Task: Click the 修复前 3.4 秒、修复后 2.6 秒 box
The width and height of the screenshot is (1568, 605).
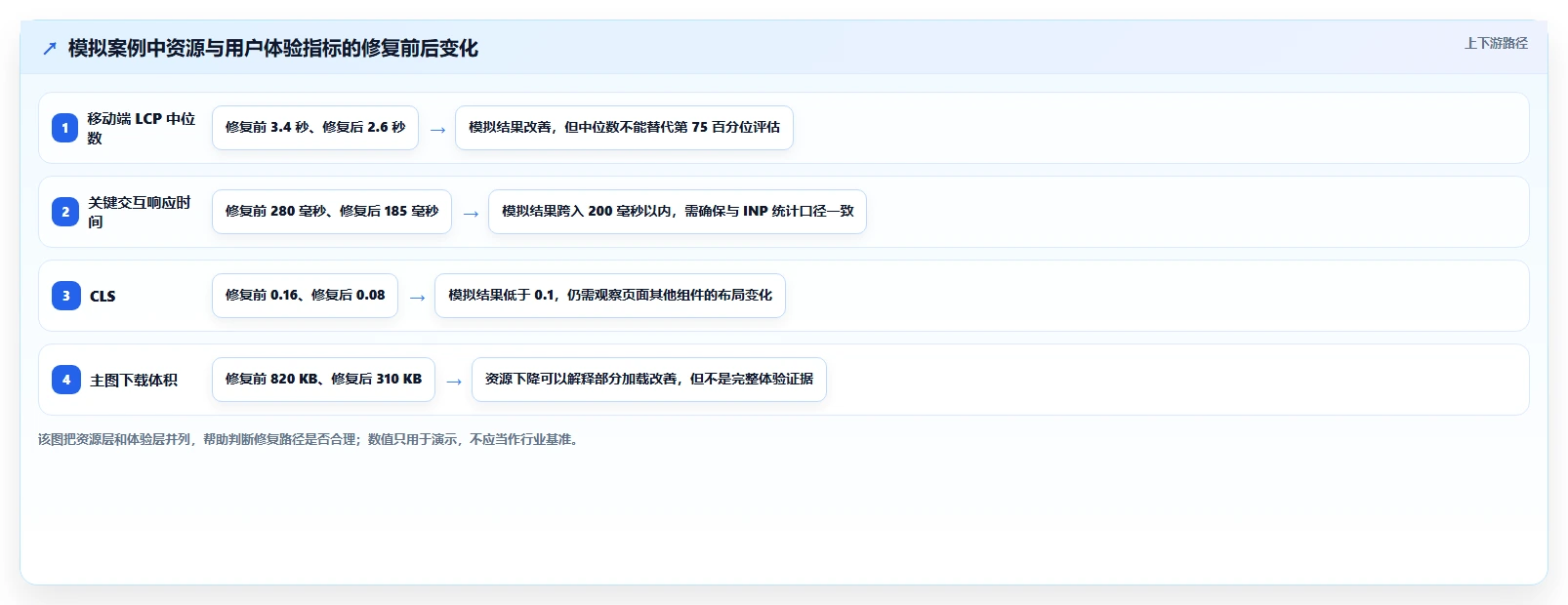Action: click(x=315, y=128)
